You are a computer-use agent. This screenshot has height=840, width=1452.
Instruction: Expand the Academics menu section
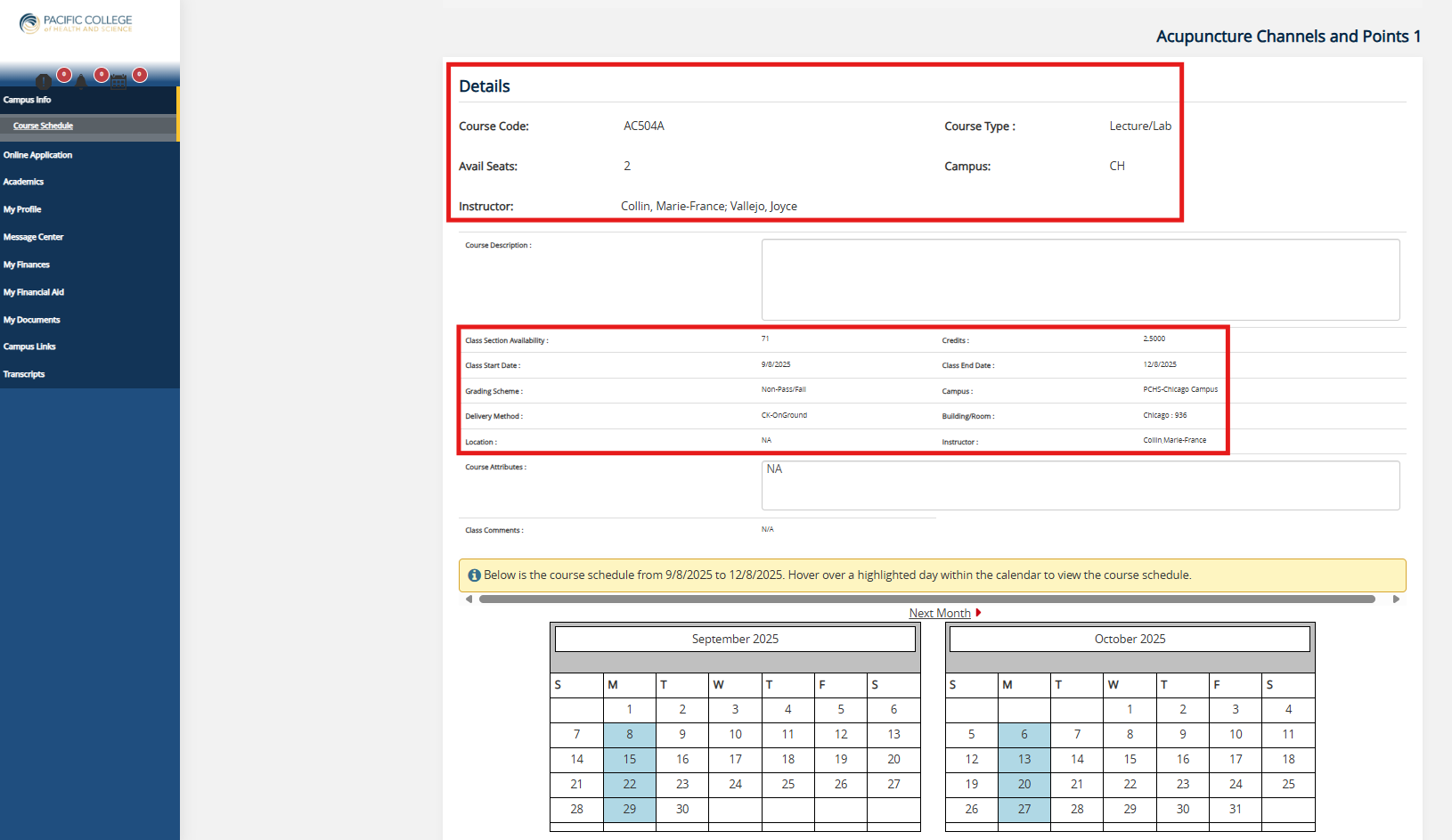(24, 182)
